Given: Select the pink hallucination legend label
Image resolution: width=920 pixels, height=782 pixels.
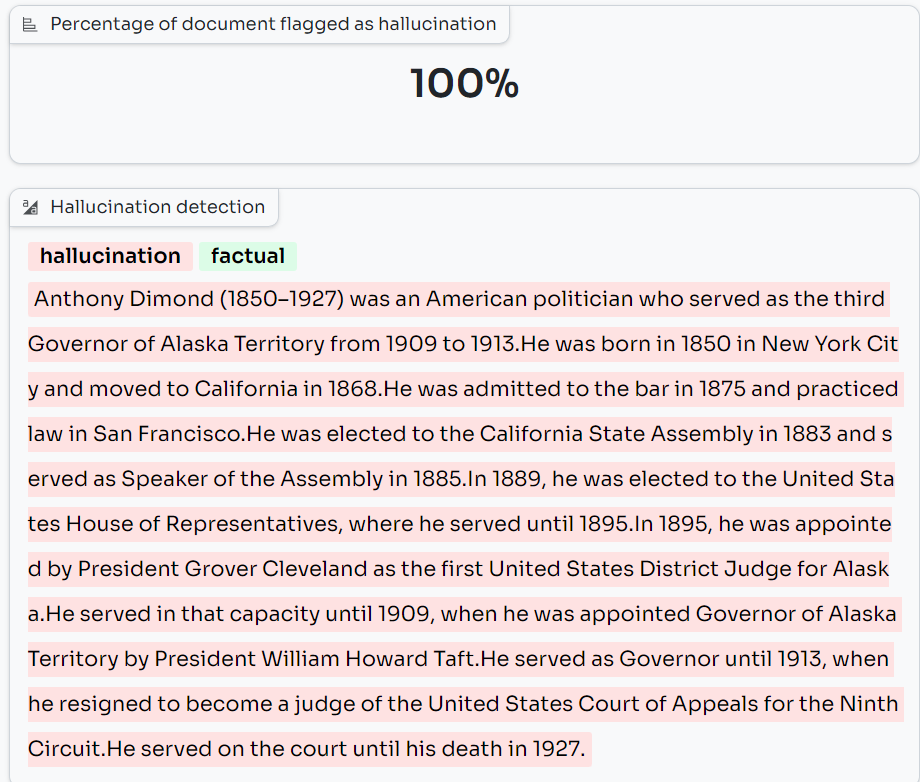Looking at the screenshot, I should [110, 256].
